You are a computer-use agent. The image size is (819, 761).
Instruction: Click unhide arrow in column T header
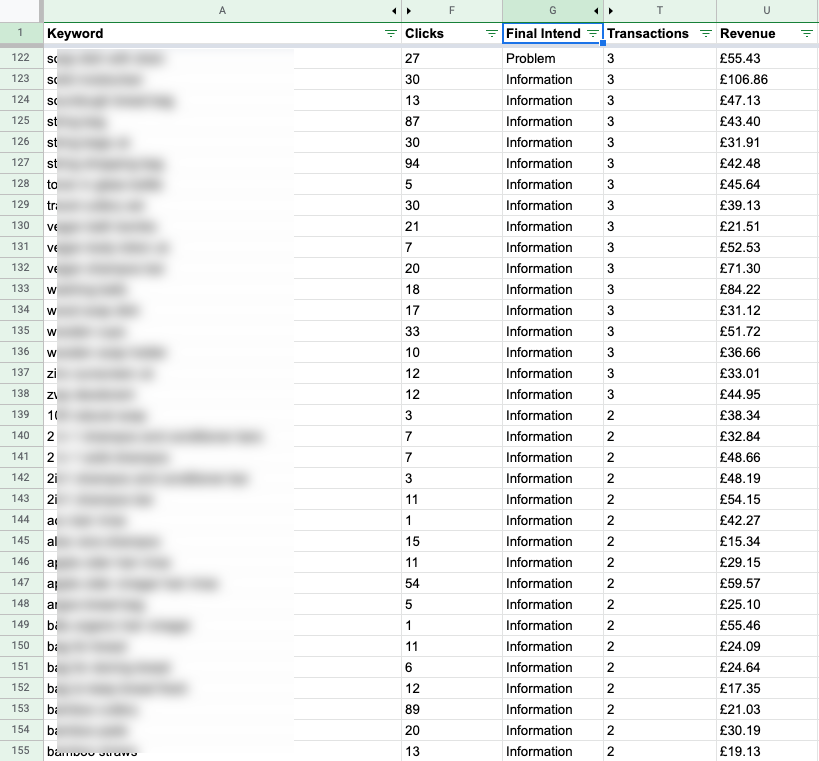[610, 11]
